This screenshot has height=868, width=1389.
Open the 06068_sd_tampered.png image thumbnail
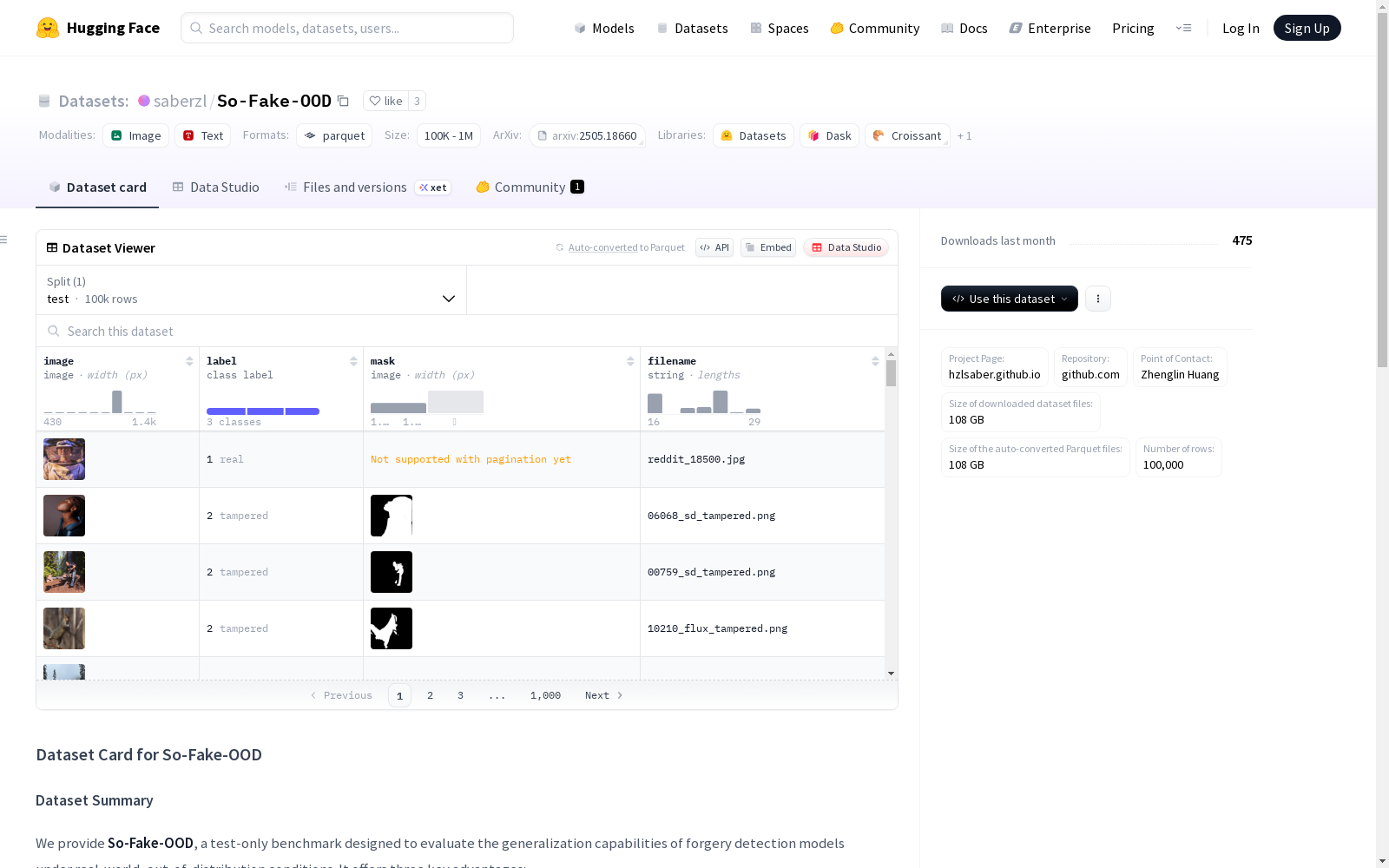coord(64,516)
